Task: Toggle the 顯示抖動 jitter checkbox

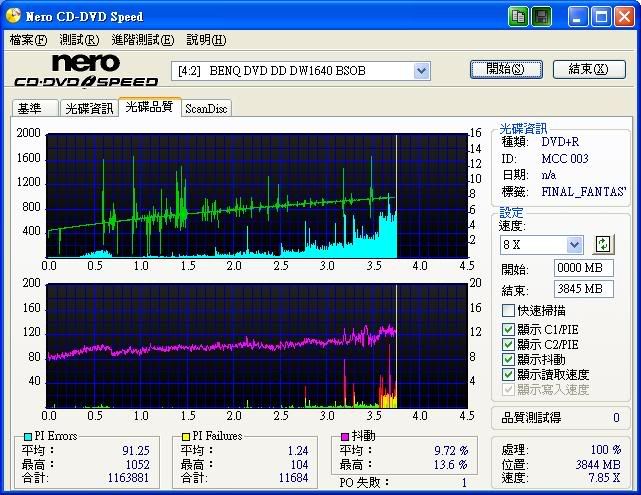Action: [x=508, y=360]
